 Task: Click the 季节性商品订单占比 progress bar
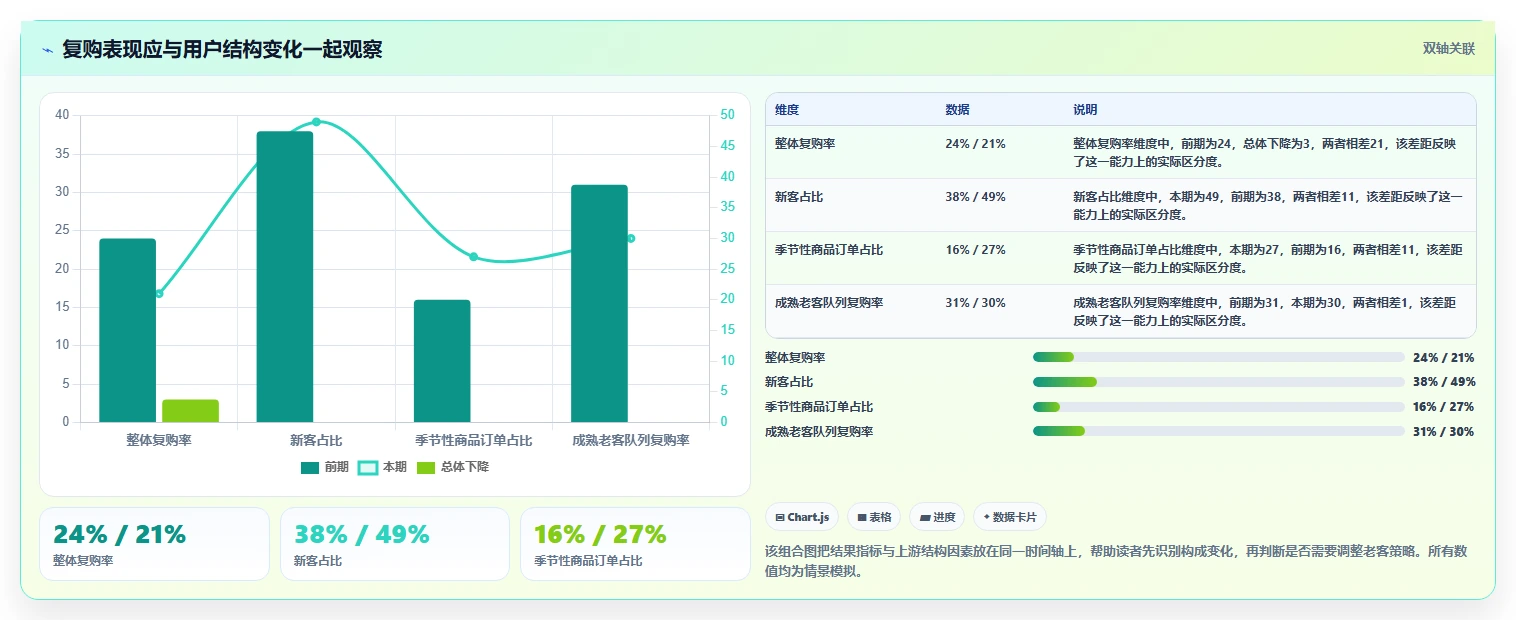[x=1219, y=407]
